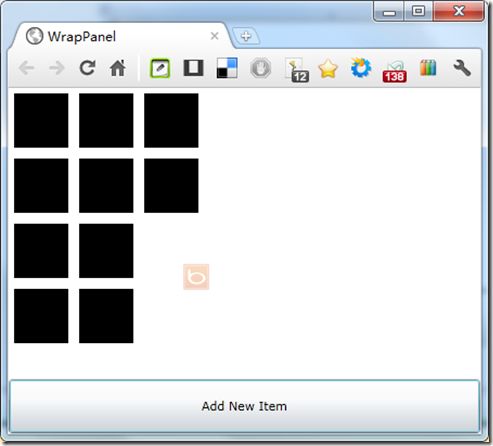
Task: Click the yellow star bookmark icon
Action: point(328,68)
